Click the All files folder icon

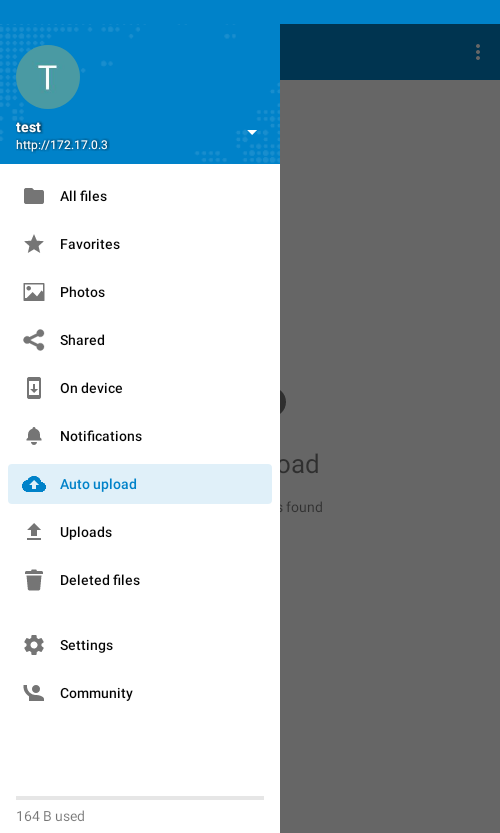(x=34, y=196)
